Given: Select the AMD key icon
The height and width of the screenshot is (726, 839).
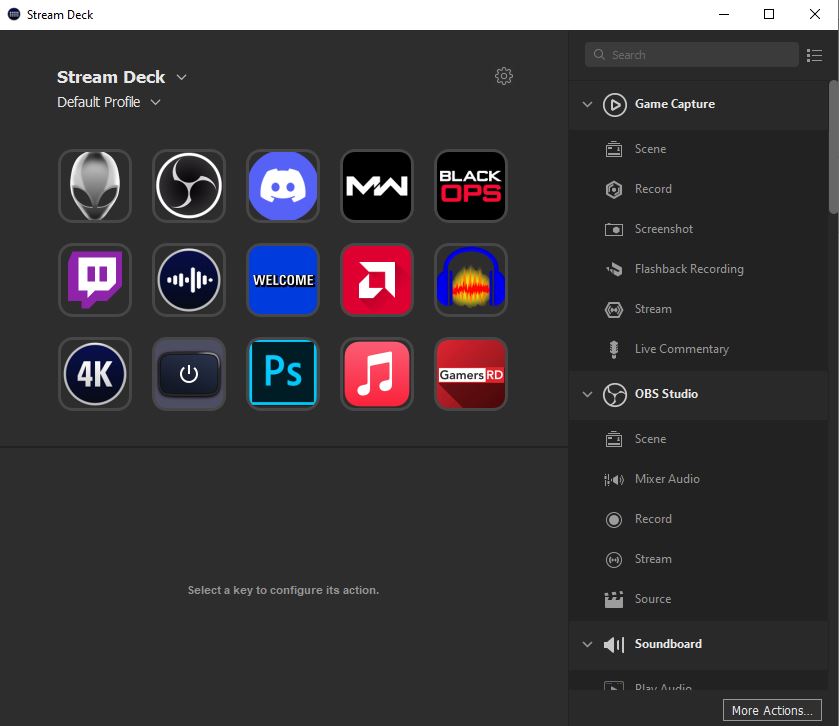Looking at the screenshot, I should [x=377, y=280].
